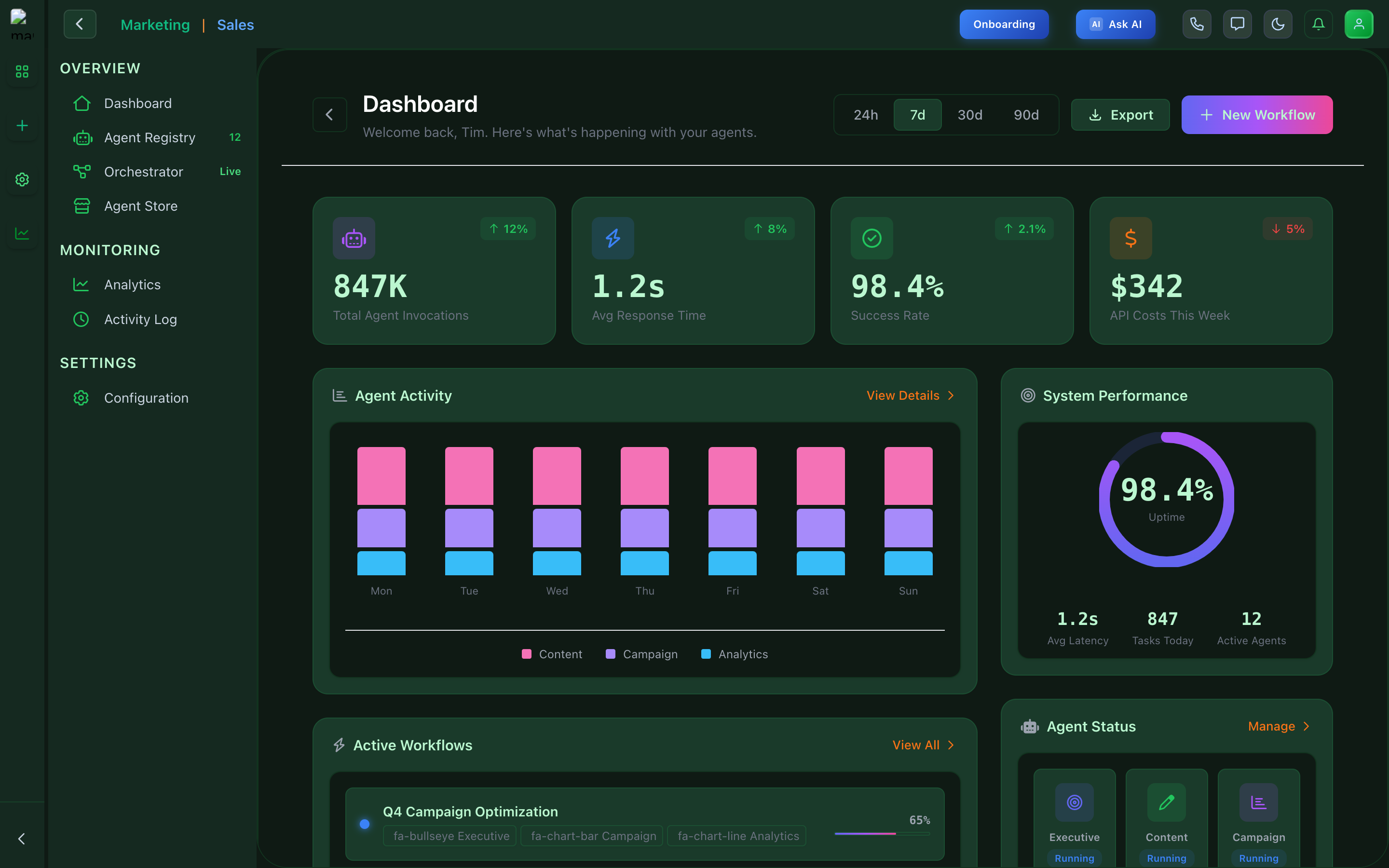This screenshot has height=868, width=1389.
Task: Collapse the left rail with bottom chevron
Action: coord(22,839)
